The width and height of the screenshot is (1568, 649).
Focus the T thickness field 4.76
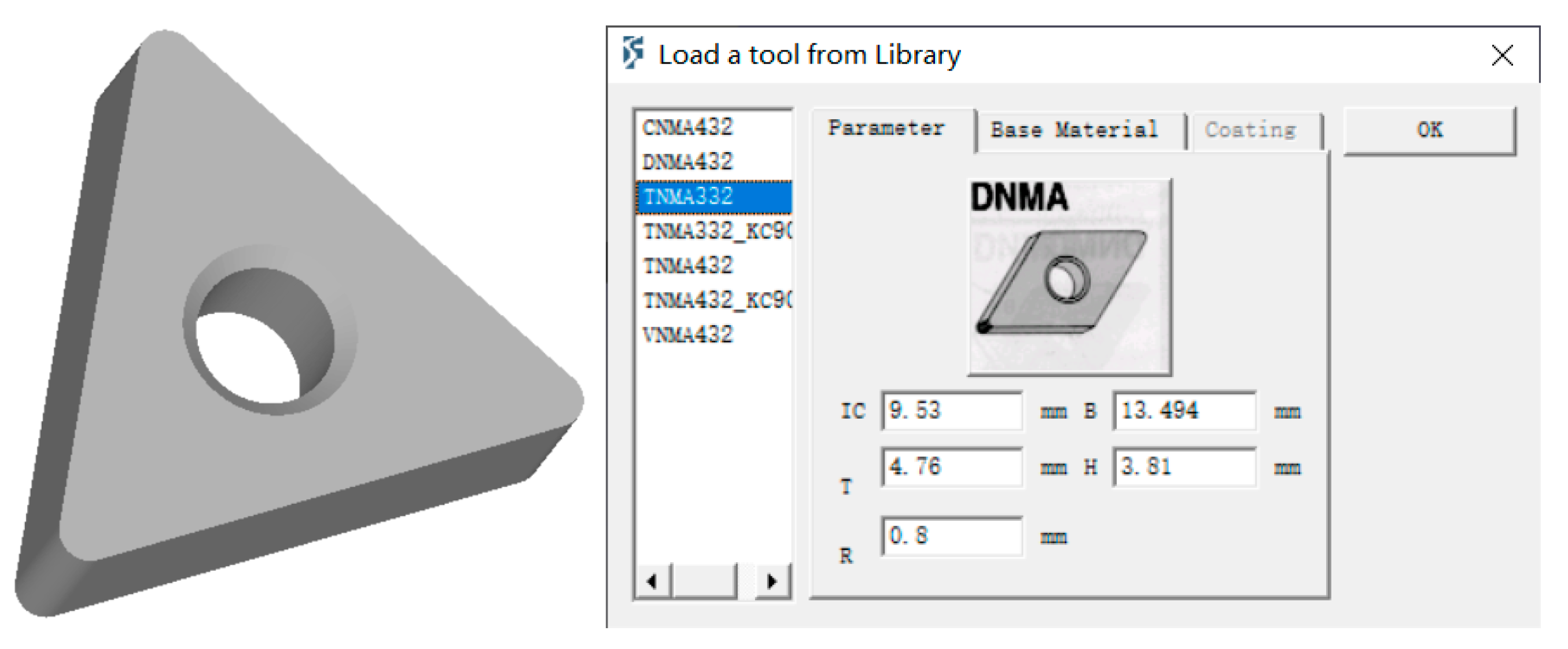(951, 467)
